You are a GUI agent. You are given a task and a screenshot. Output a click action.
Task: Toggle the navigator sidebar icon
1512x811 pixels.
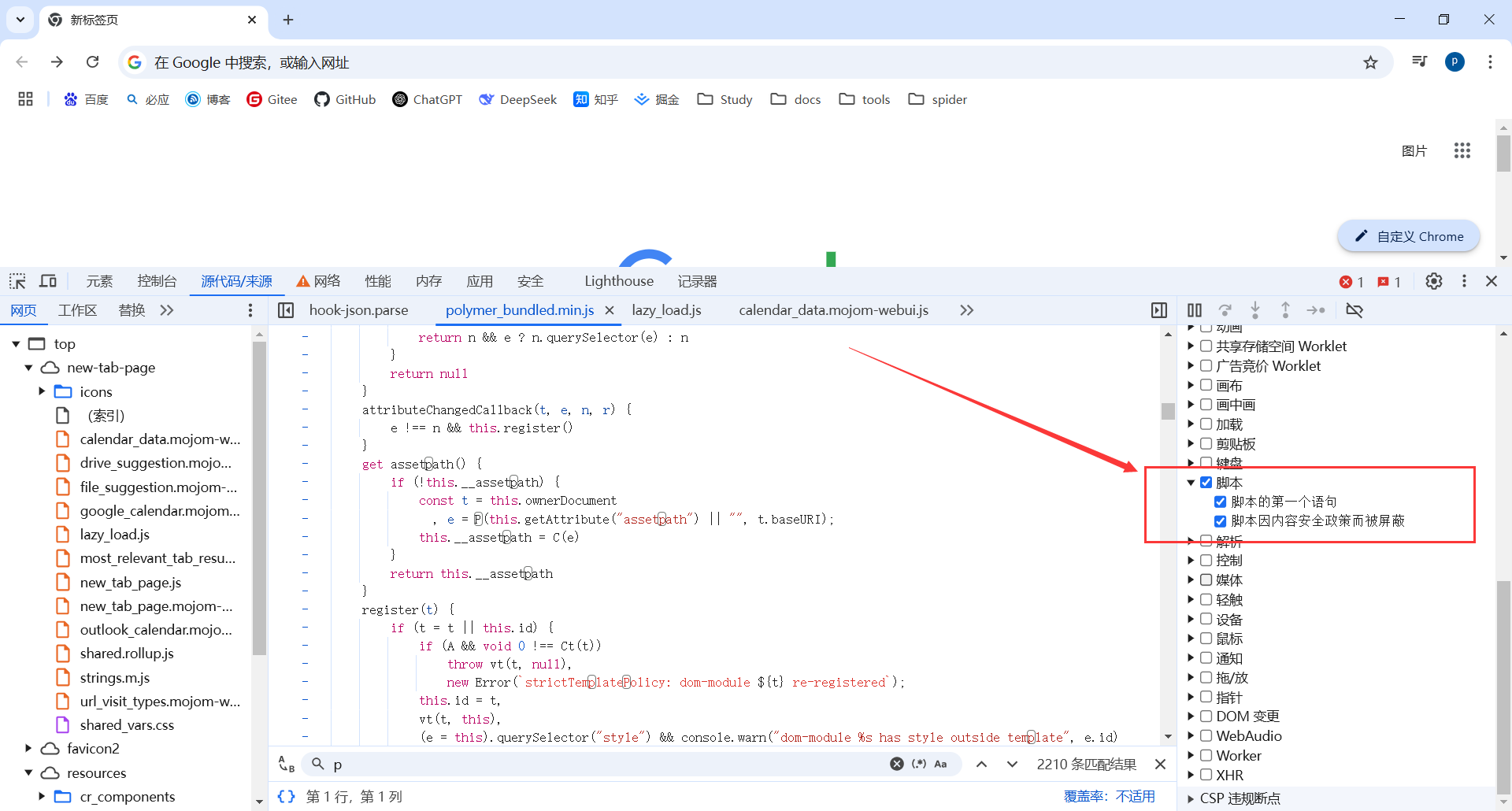286,310
